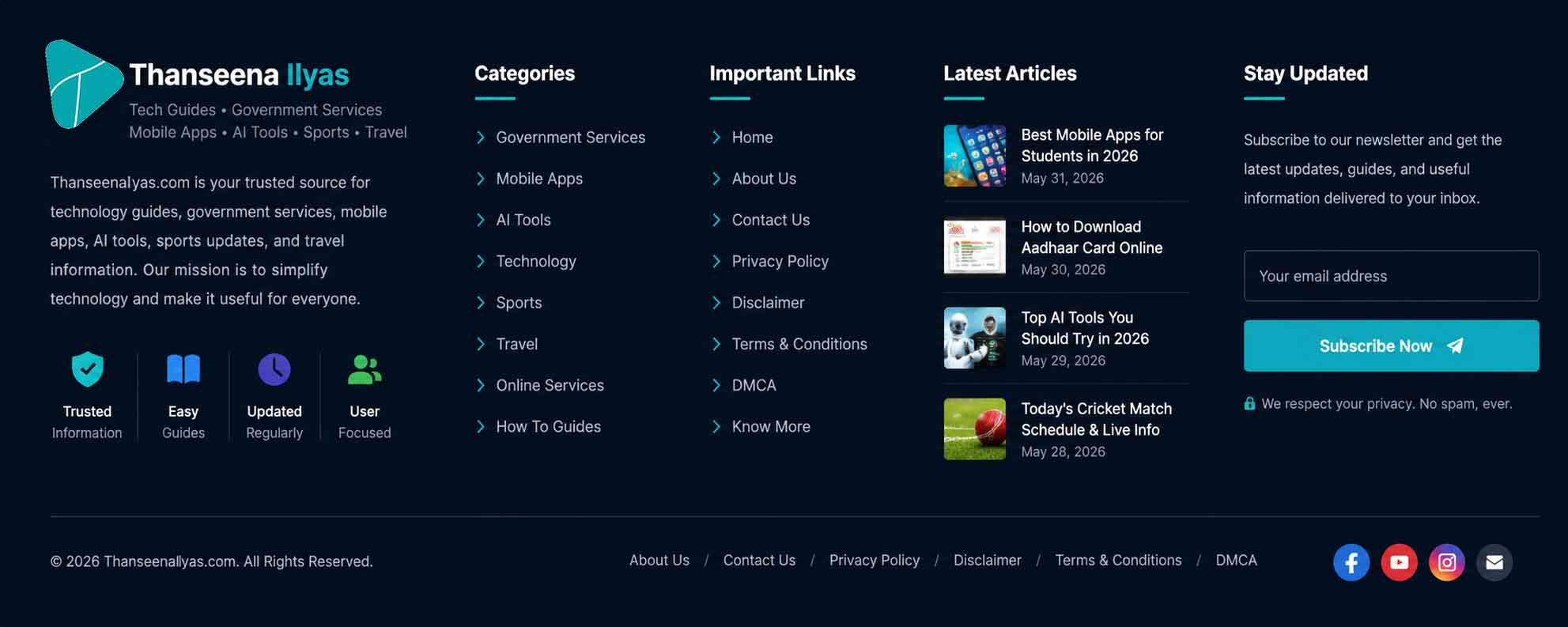The image size is (1568, 627).
Task: Click the chevron beside Privacy Policy
Action: click(716, 262)
